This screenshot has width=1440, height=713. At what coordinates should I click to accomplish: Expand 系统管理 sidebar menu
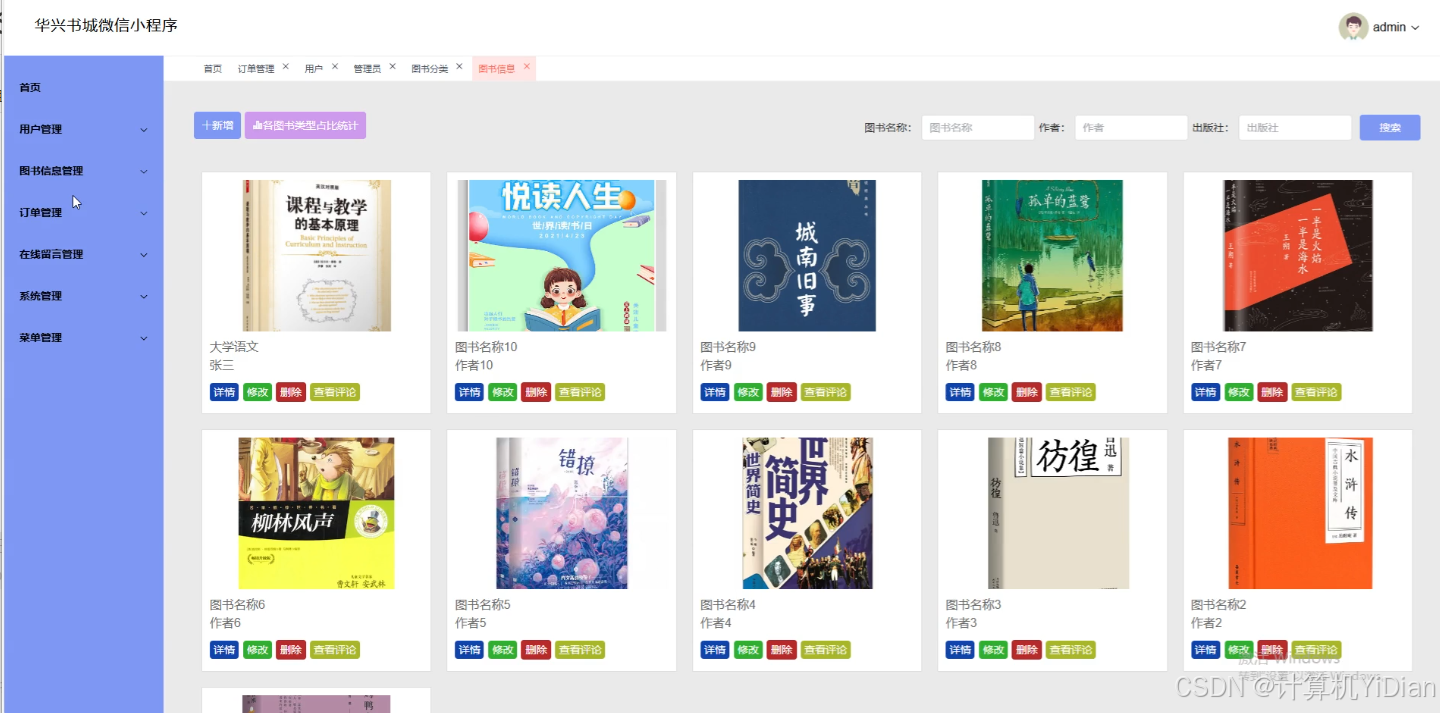84,296
